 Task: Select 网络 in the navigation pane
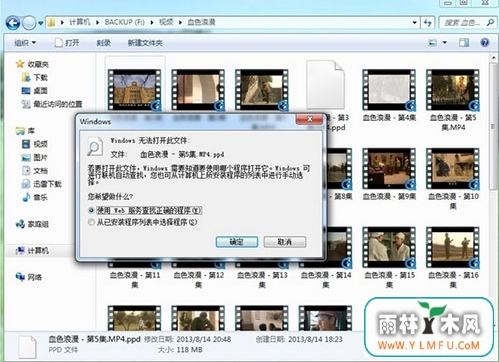(x=29, y=277)
